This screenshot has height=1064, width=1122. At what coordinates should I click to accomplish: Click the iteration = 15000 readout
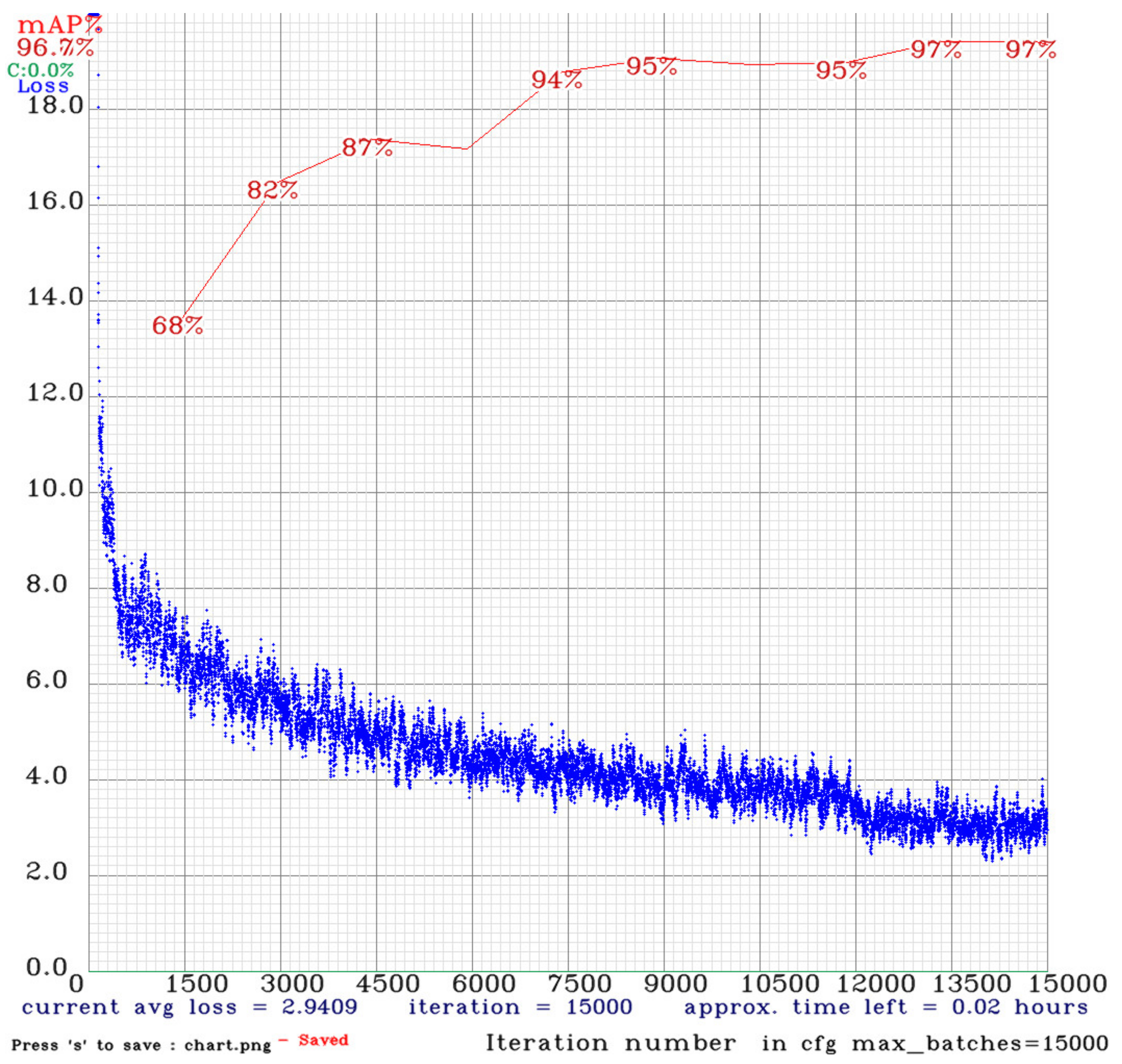pyautogui.click(x=520, y=1007)
